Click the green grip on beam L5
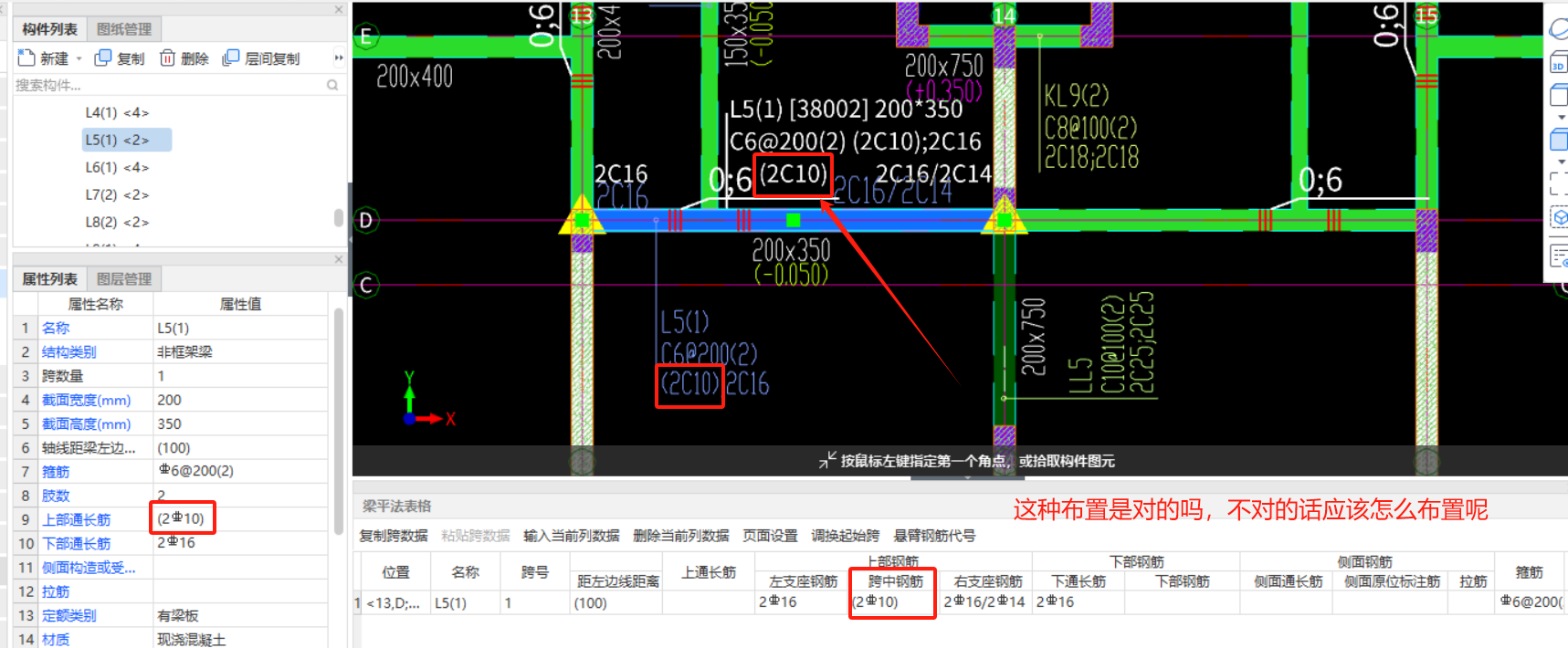 793,220
